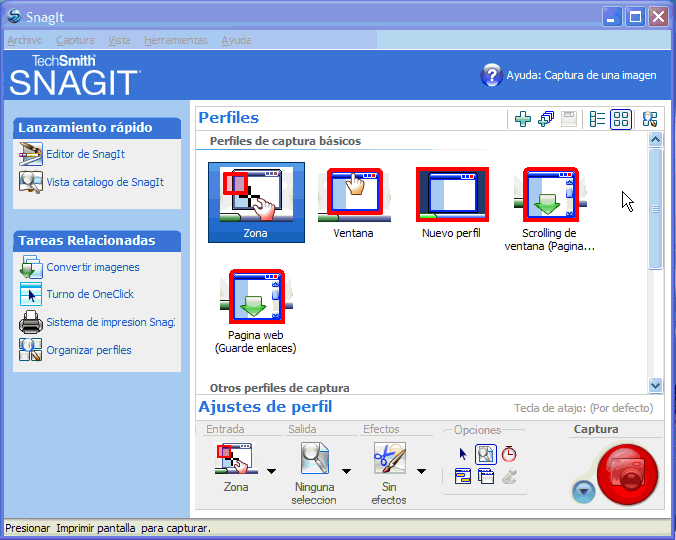This screenshot has height=540, width=676.
Task: Click the profiles list scroll down arrow
Action: 655,384
